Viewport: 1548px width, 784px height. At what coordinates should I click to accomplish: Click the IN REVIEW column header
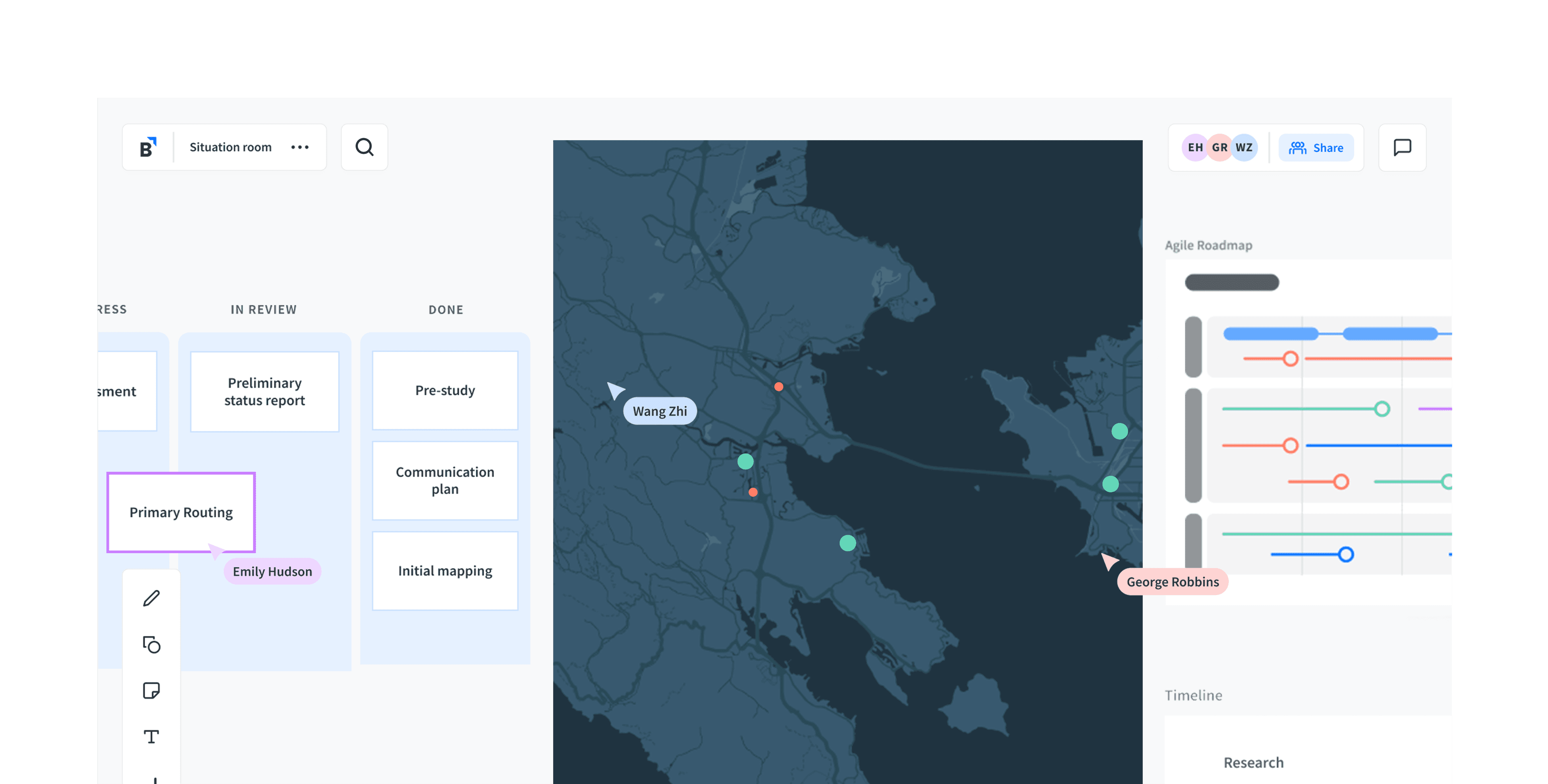point(263,309)
